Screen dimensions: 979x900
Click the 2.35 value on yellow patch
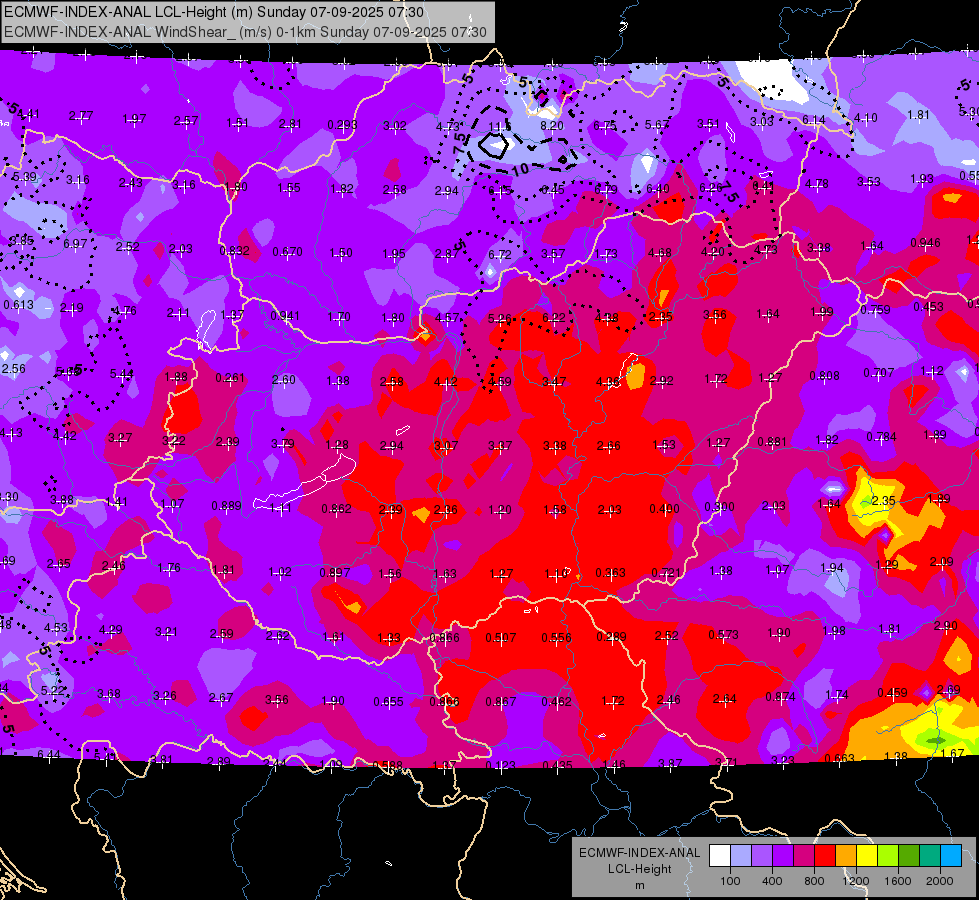883,501
